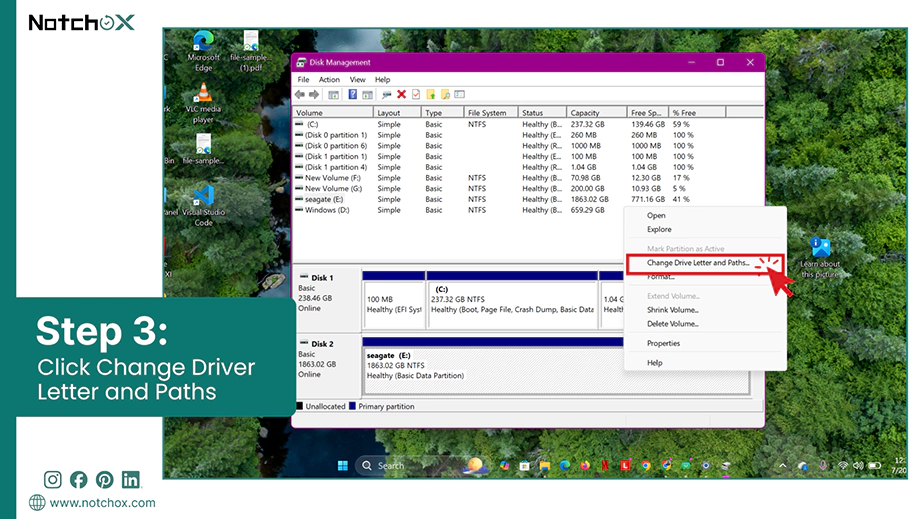Select the Windows (D:) row
This screenshot has height=519, width=922.
(x=459, y=210)
